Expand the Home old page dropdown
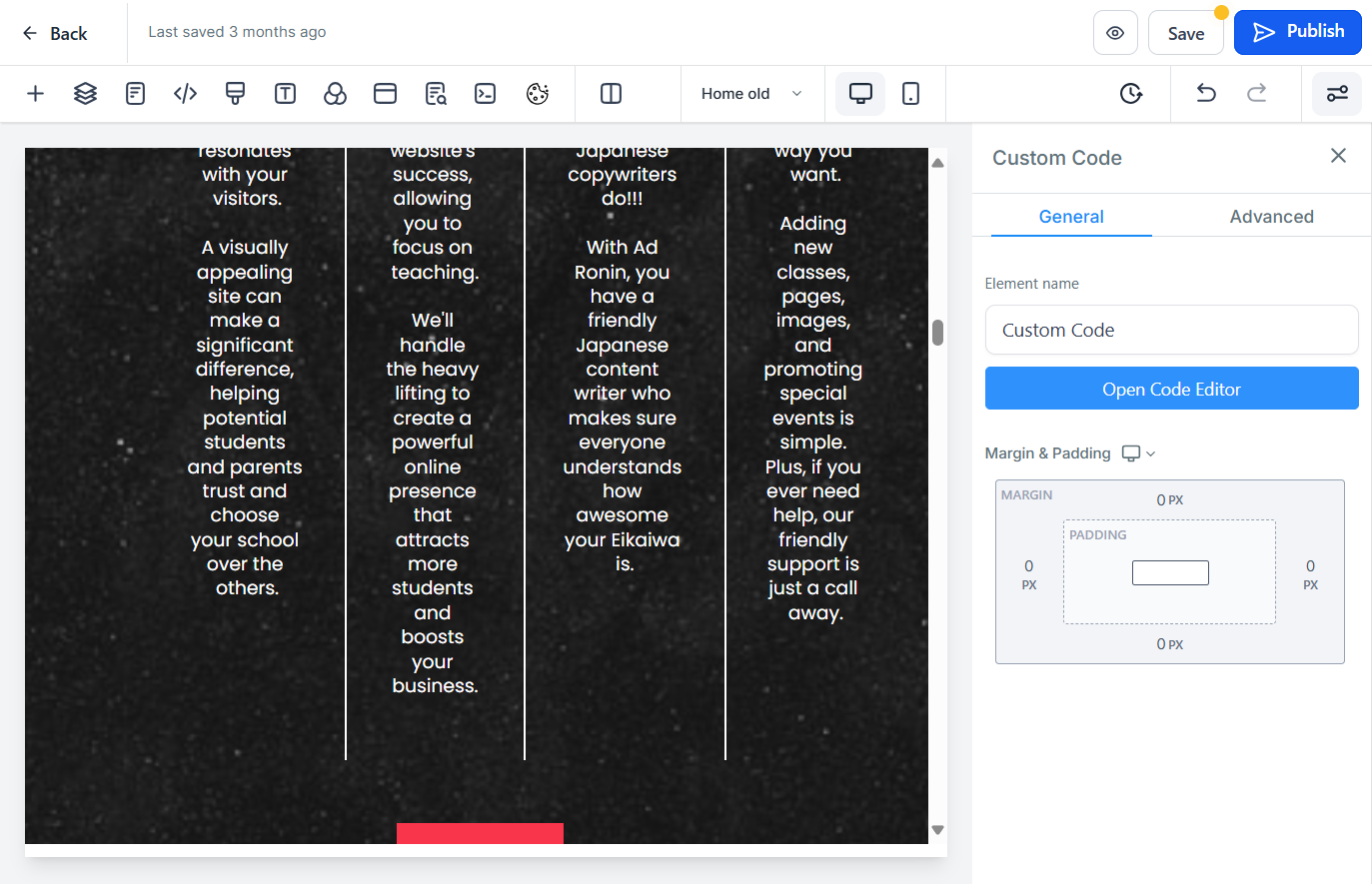 click(x=751, y=94)
